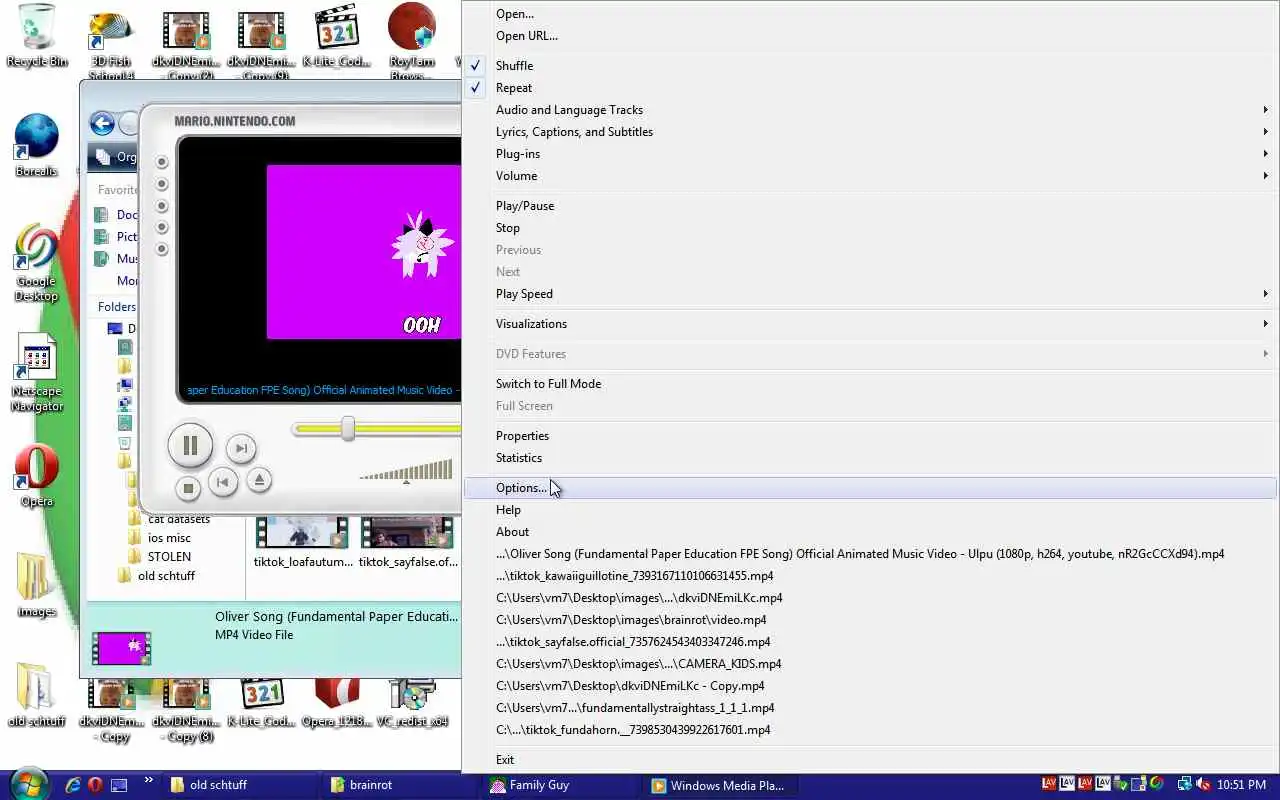Select Play/Pause in the context menu
Viewport: 1280px width, 800px height.
point(869,206)
